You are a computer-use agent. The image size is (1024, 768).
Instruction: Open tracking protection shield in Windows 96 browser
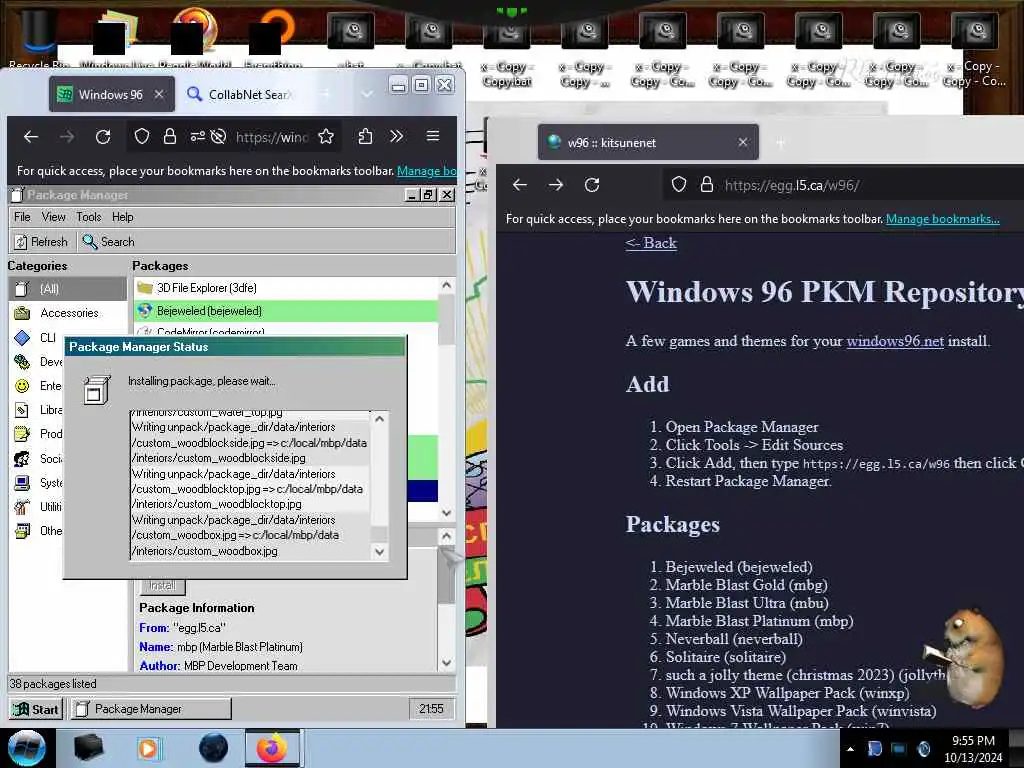142,136
